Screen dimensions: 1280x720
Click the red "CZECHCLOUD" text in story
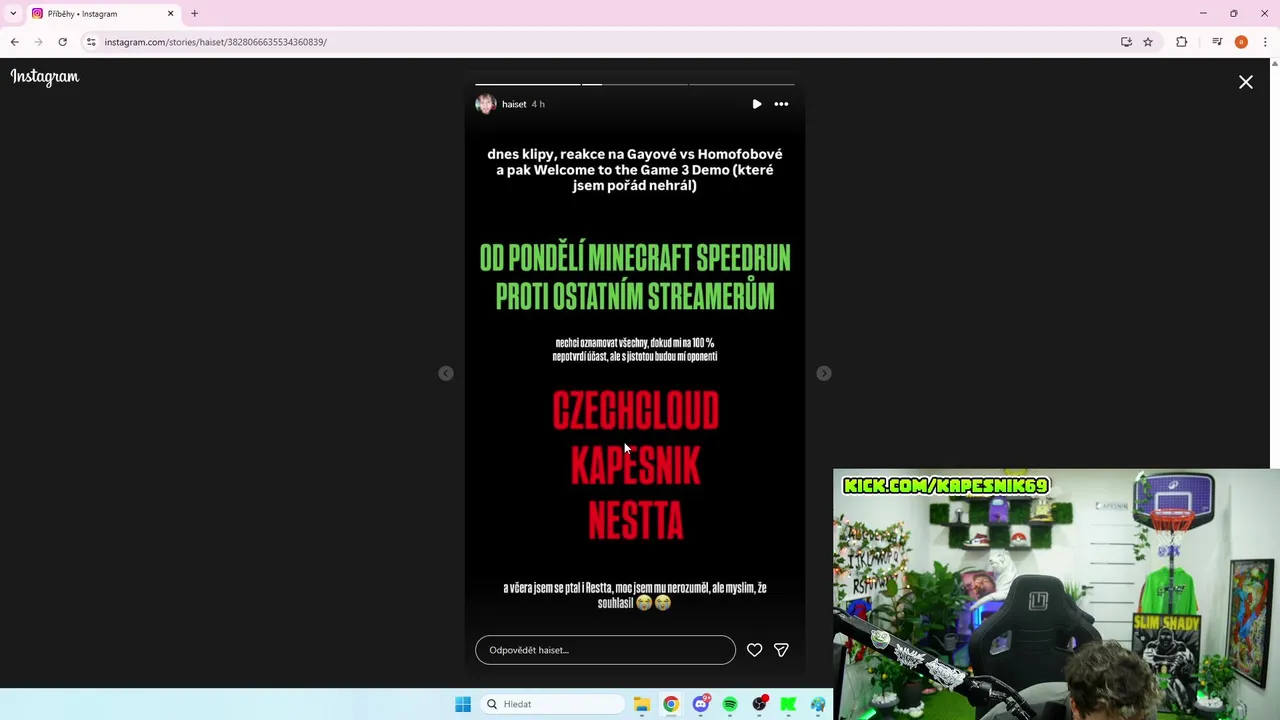(x=636, y=411)
